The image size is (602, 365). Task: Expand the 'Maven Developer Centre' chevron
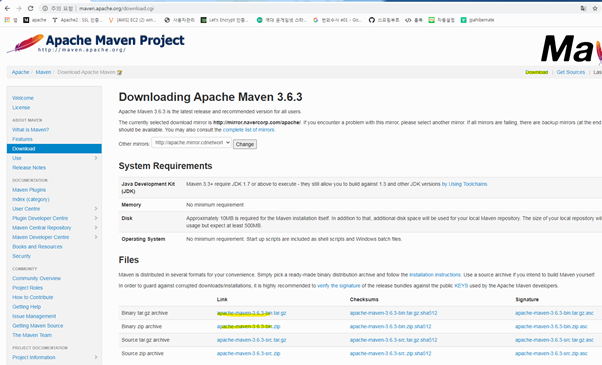[96, 237]
